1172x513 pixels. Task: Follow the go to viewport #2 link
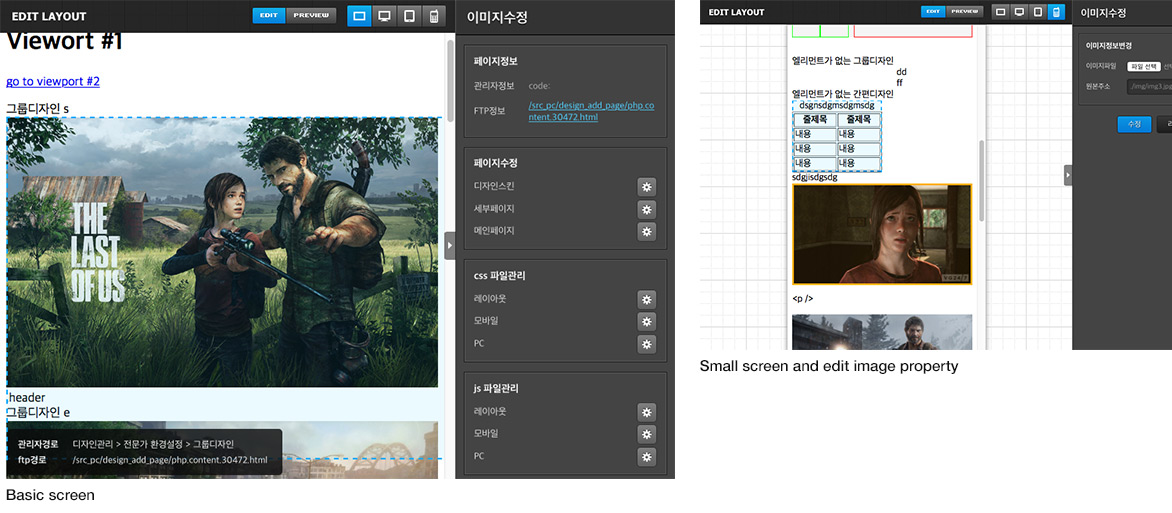pyautogui.click(x=53, y=82)
